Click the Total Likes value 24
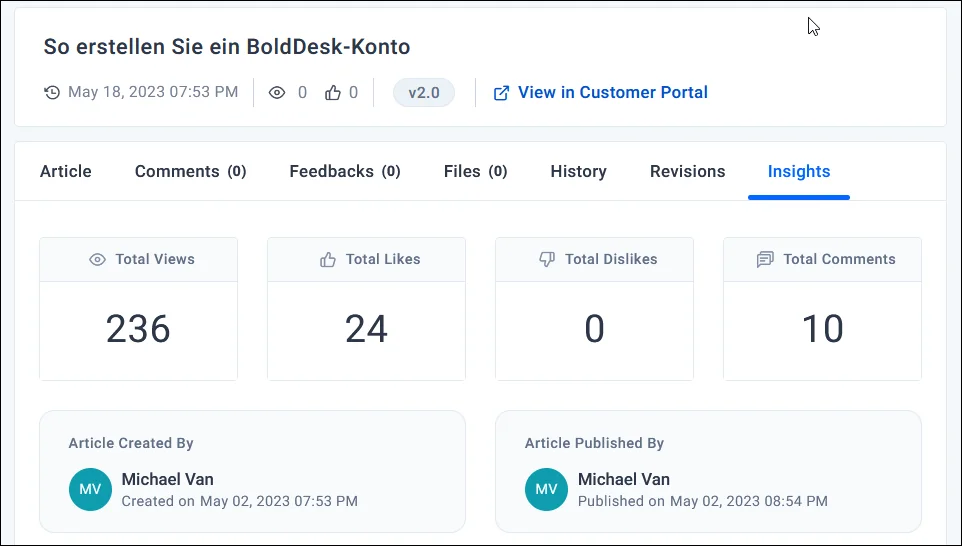The width and height of the screenshot is (962, 546). [366, 329]
